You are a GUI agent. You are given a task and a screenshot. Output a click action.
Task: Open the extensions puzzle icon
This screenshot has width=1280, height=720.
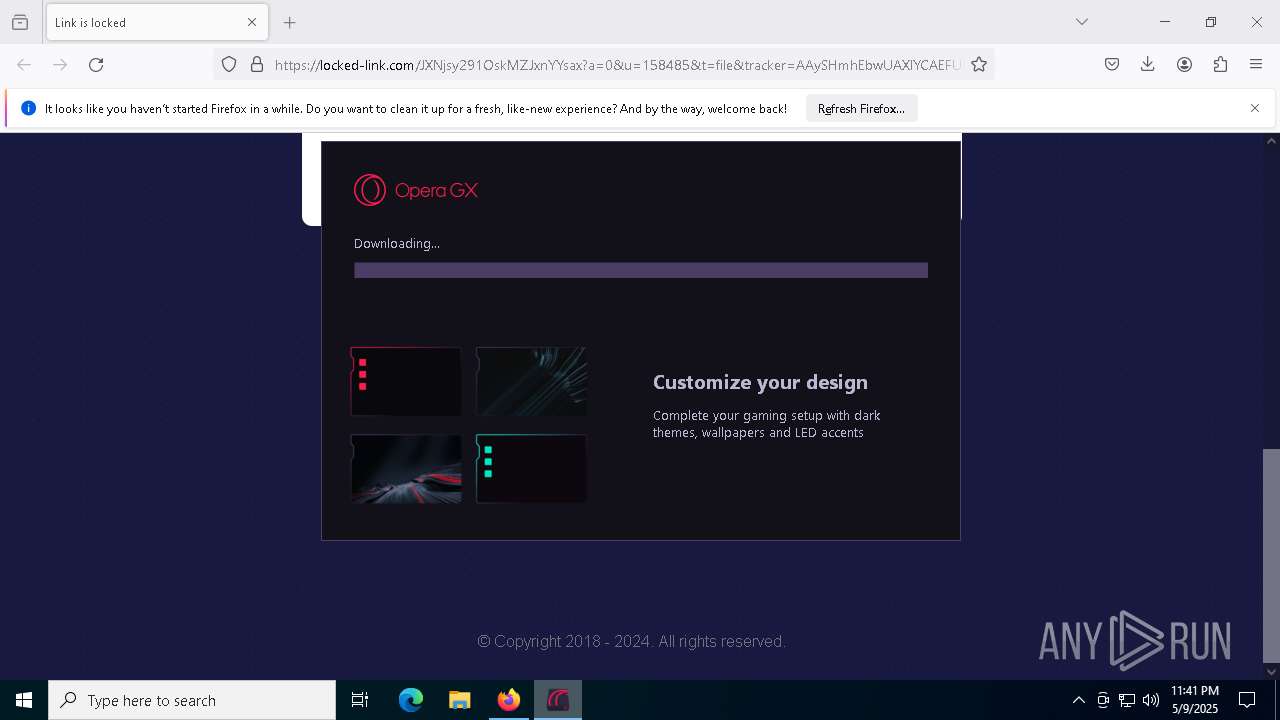[1220, 65]
